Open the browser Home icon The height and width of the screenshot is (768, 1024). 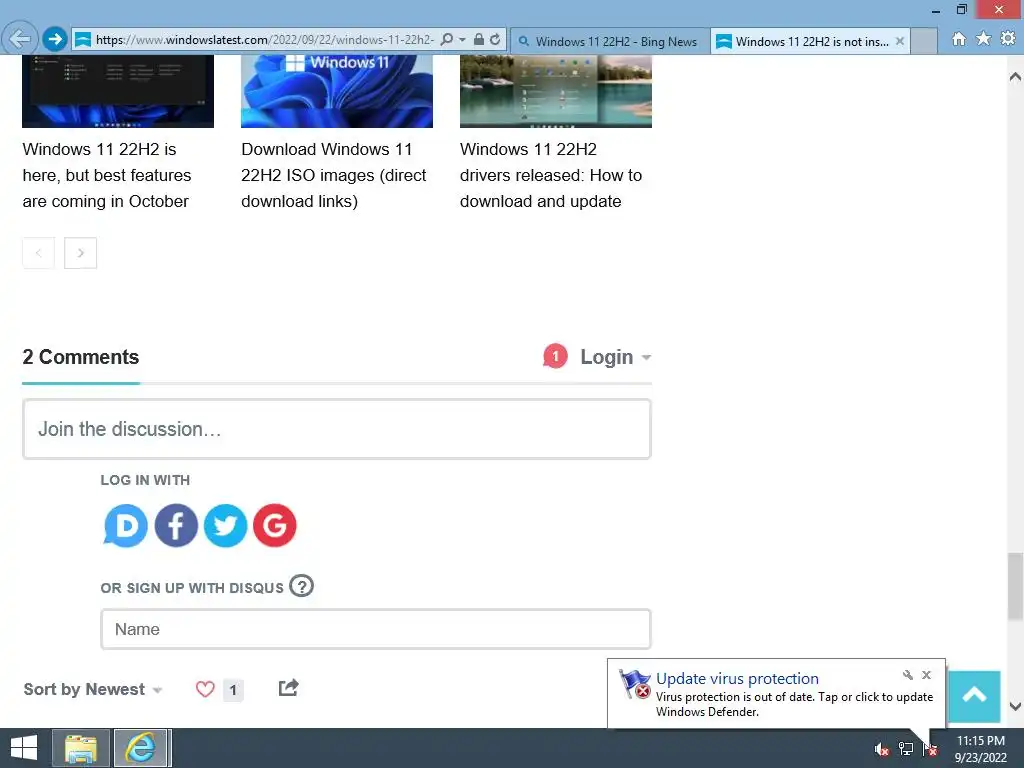pyautogui.click(x=959, y=39)
